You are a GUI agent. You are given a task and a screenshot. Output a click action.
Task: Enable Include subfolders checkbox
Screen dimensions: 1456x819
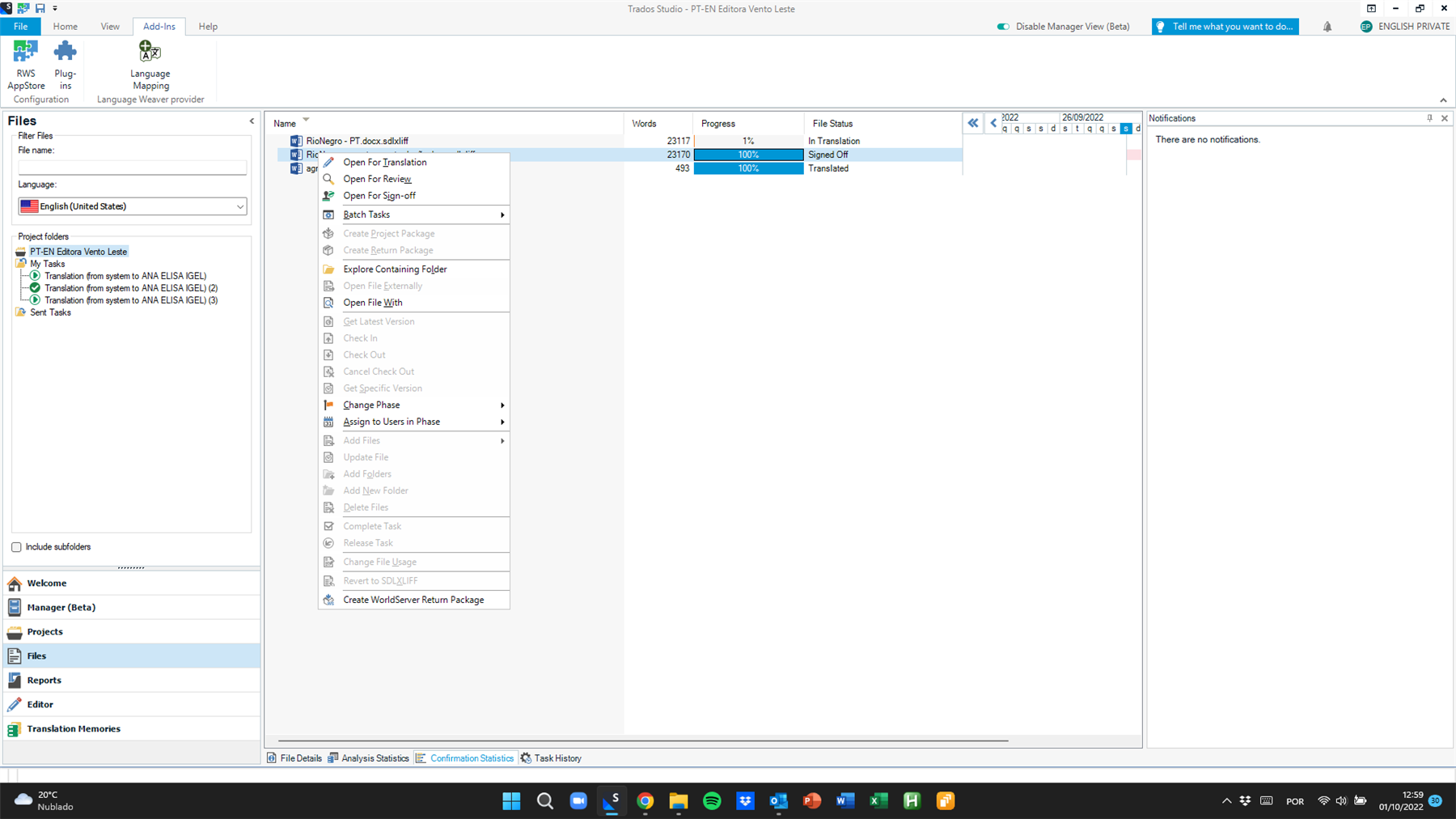click(x=16, y=547)
